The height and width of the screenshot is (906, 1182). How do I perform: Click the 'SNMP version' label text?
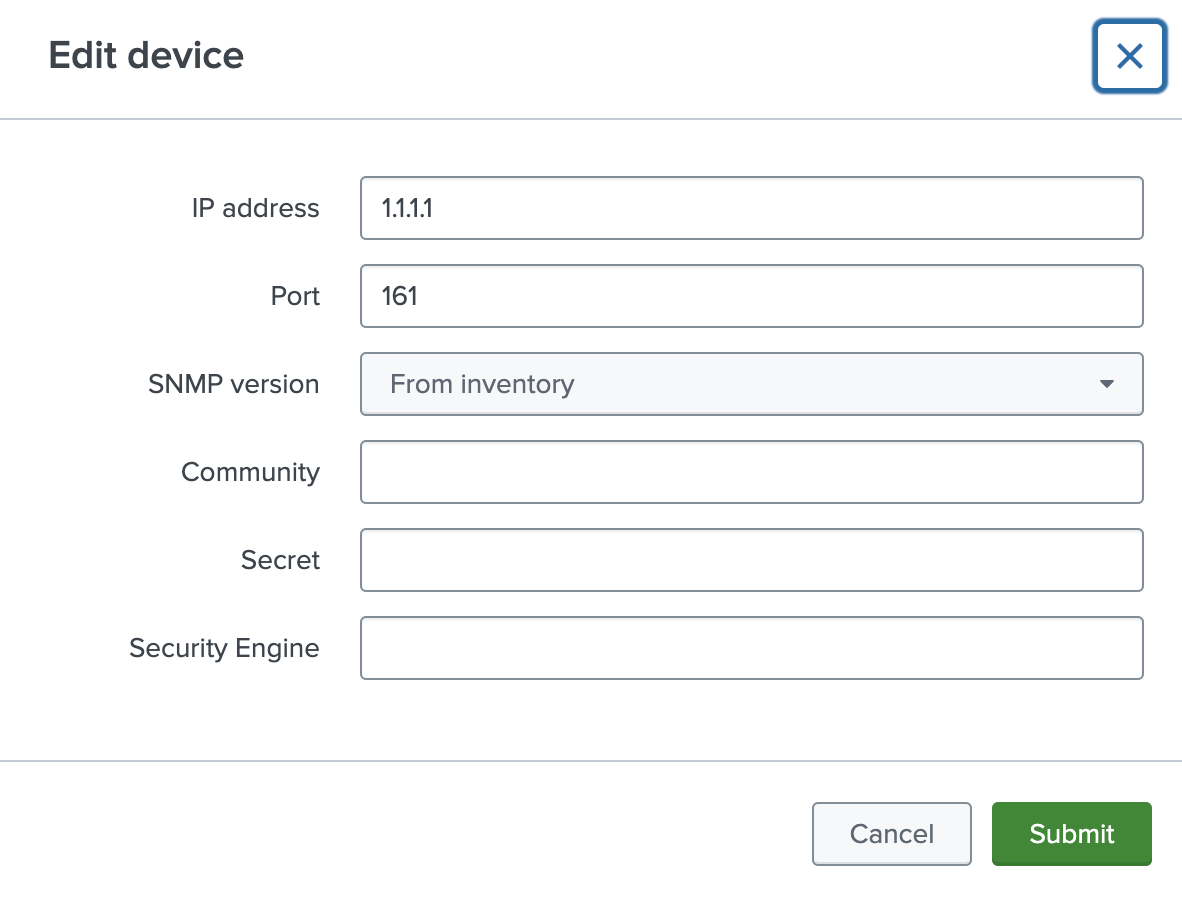pos(233,384)
